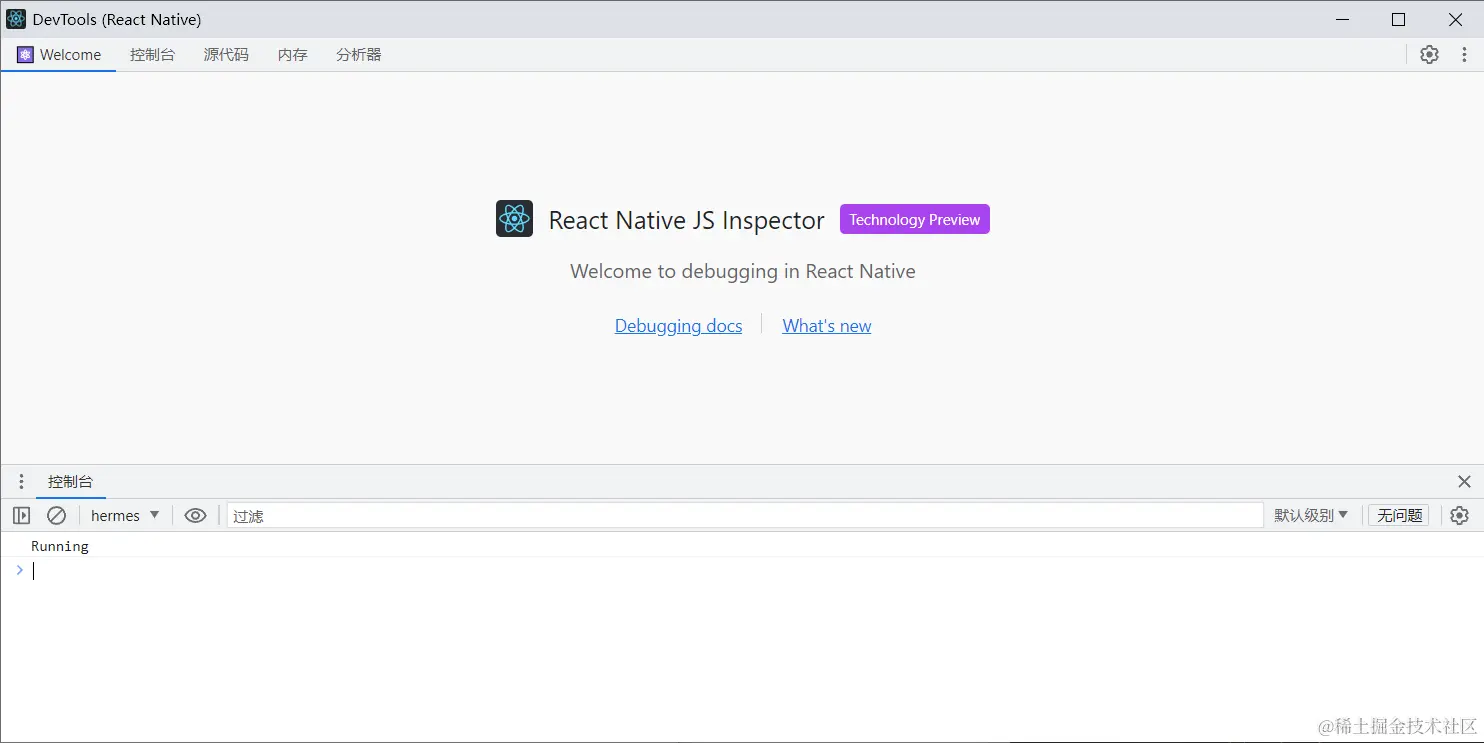Maximize the DevTools window
The image size is (1484, 743).
coord(1398,19)
